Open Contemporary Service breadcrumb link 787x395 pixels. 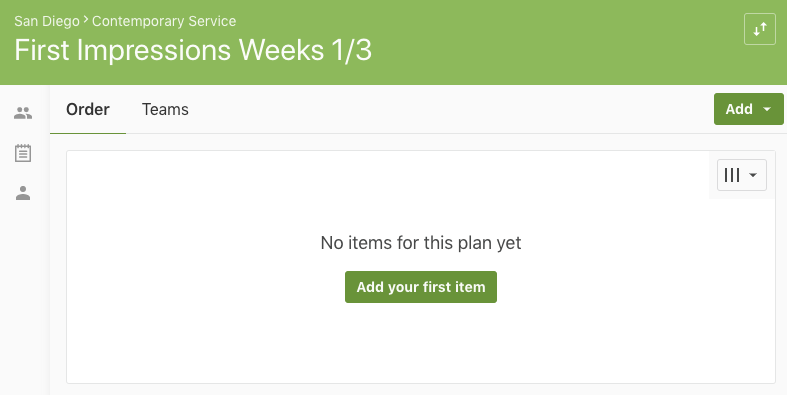[x=164, y=21]
